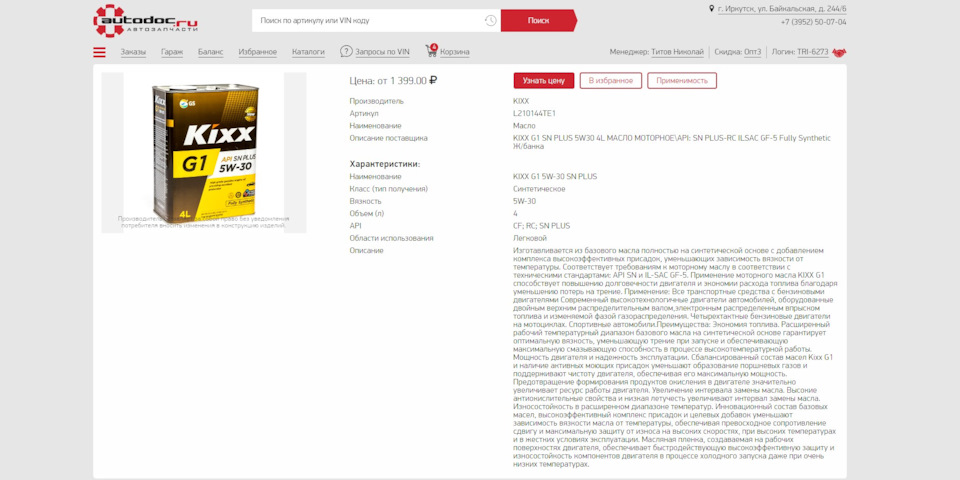Click the Артикул label
Image resolution: width=960 pixels, height=480 pixels.
click(x=364, y=113)
